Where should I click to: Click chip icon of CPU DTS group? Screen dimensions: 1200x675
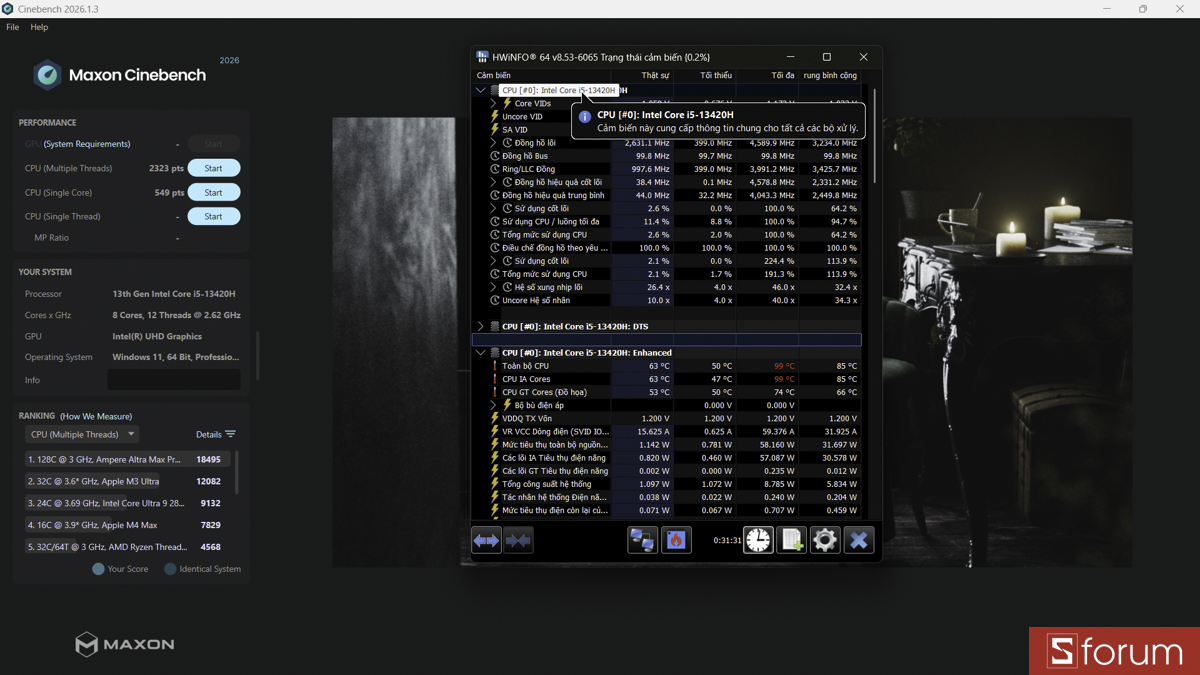pos(494,326)
